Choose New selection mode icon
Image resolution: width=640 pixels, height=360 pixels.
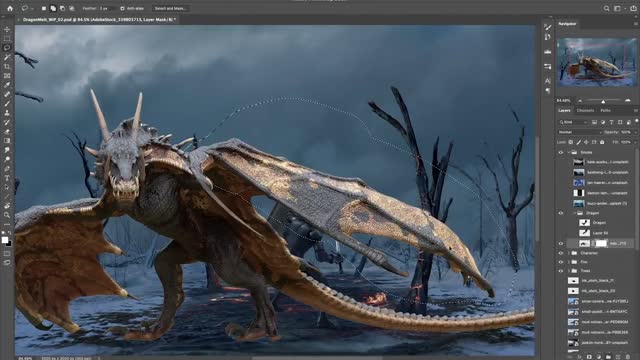(44, 8)
